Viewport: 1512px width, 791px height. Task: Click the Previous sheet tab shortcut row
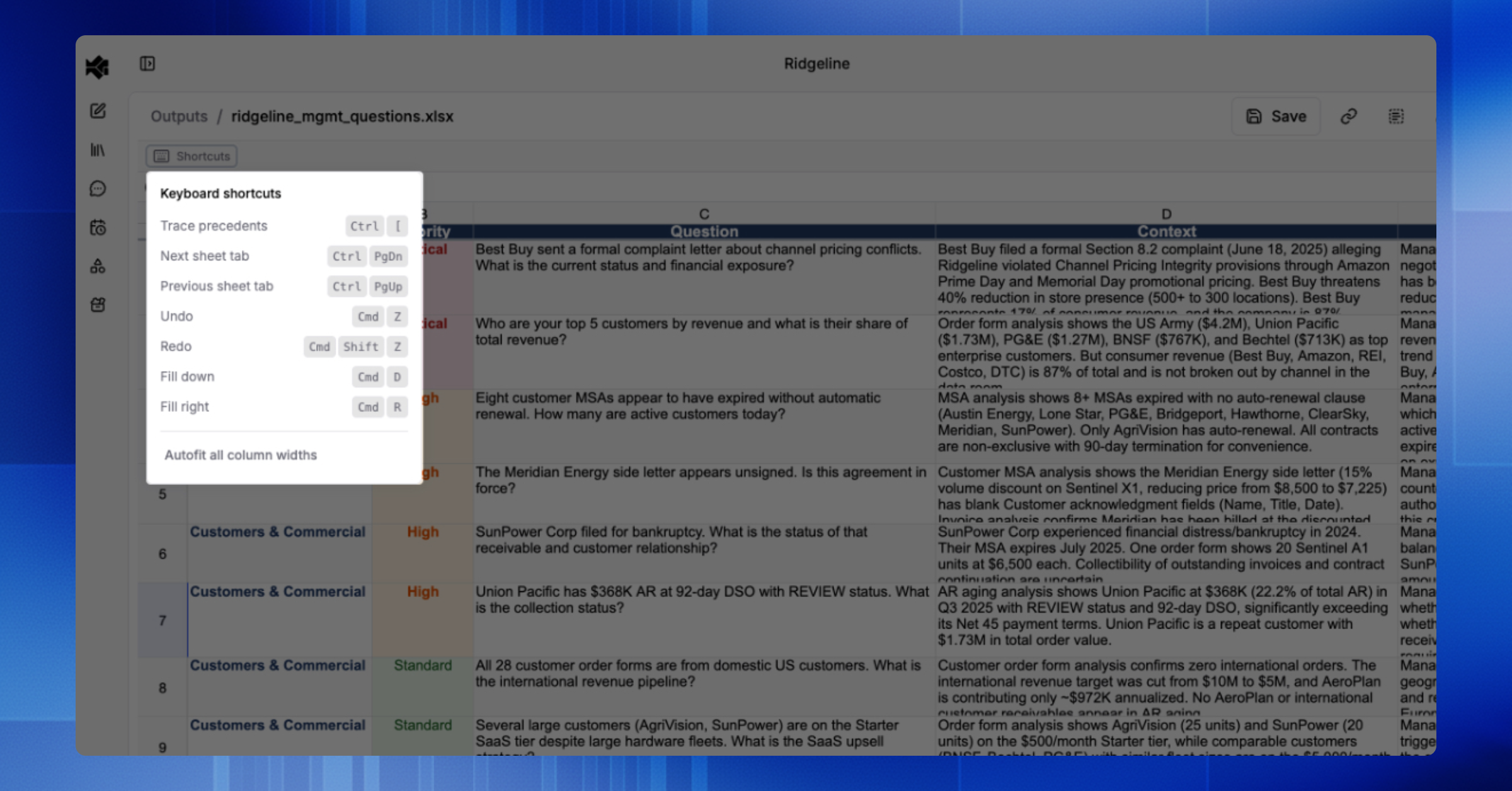(284, 286)
